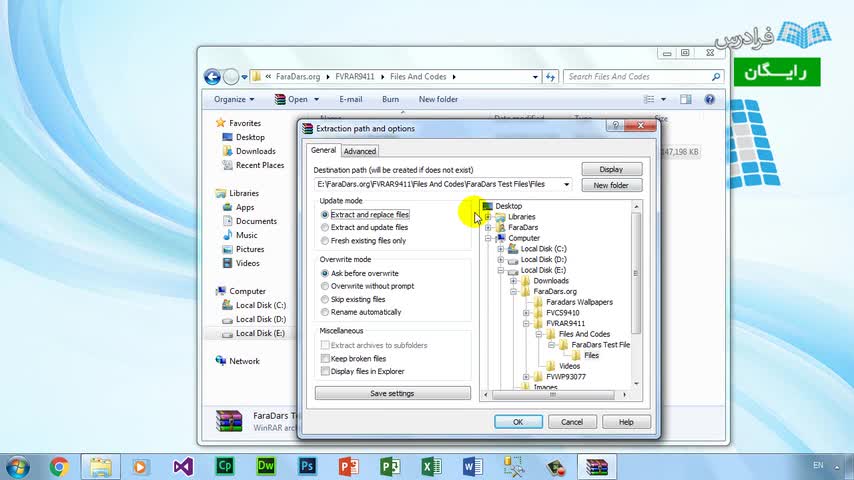
Task: Enable Display files in Explorer checkbox
Action: tap(325, 372)
